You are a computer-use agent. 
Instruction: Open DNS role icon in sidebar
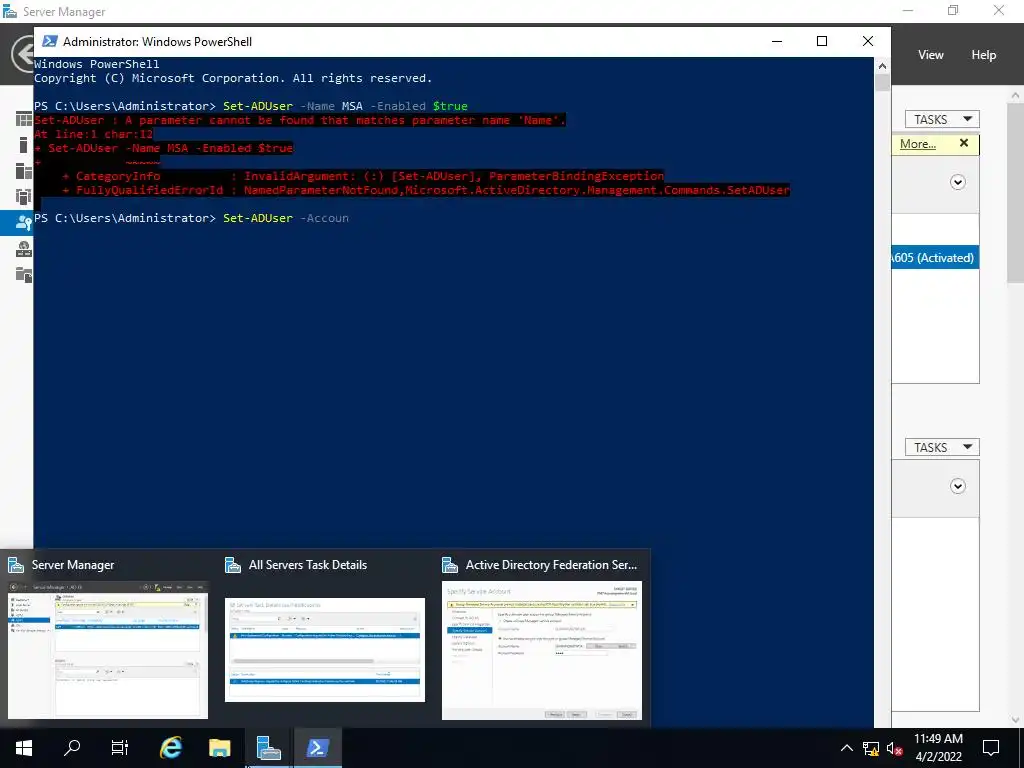(x=24, y=249)
